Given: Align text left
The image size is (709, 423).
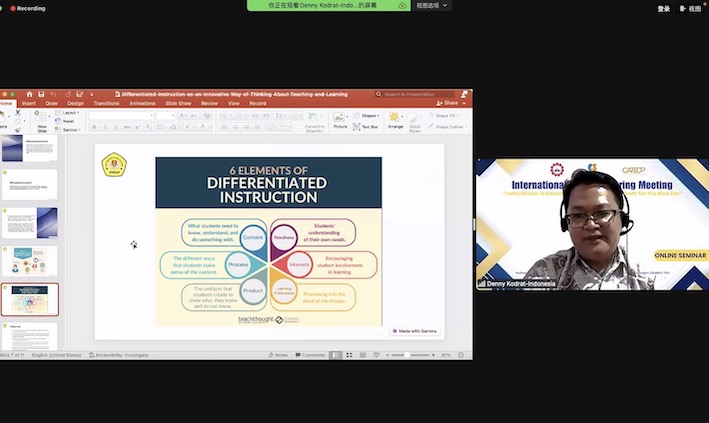Looking at the screenshot, I should [225, 127].
